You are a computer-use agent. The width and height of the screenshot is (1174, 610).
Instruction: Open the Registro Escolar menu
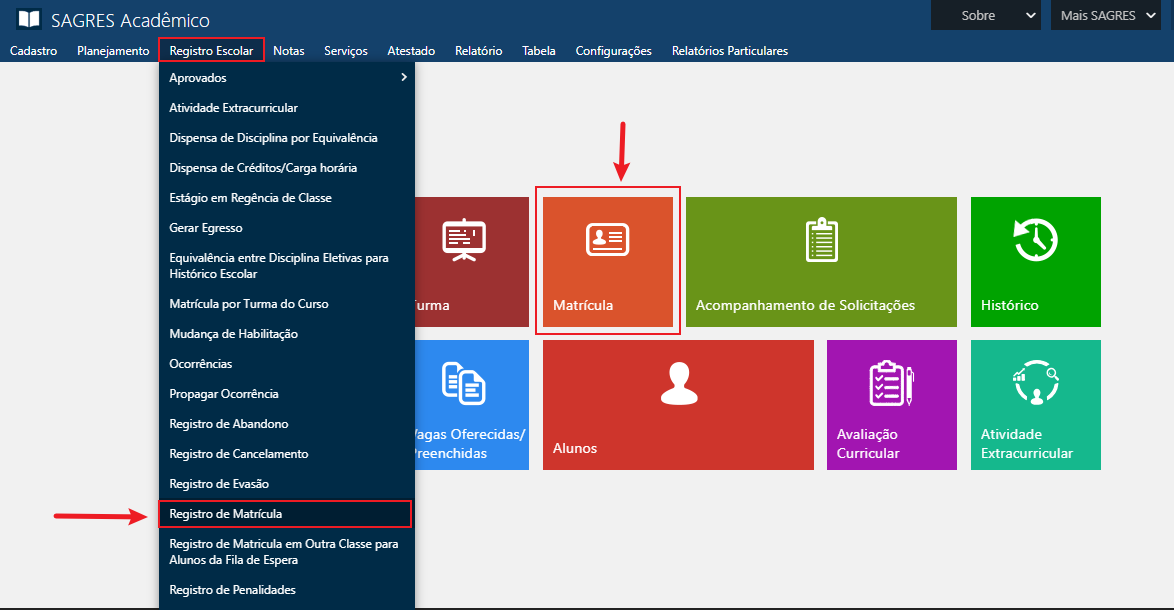211,50
